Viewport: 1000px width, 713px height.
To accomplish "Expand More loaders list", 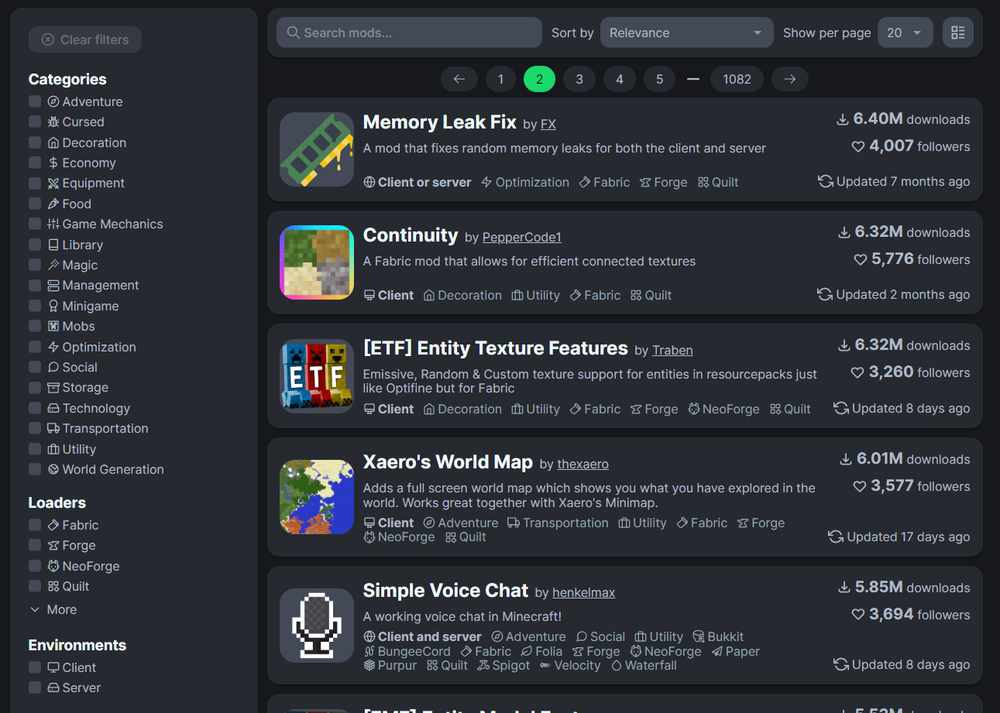I will (x=54, y=610).
